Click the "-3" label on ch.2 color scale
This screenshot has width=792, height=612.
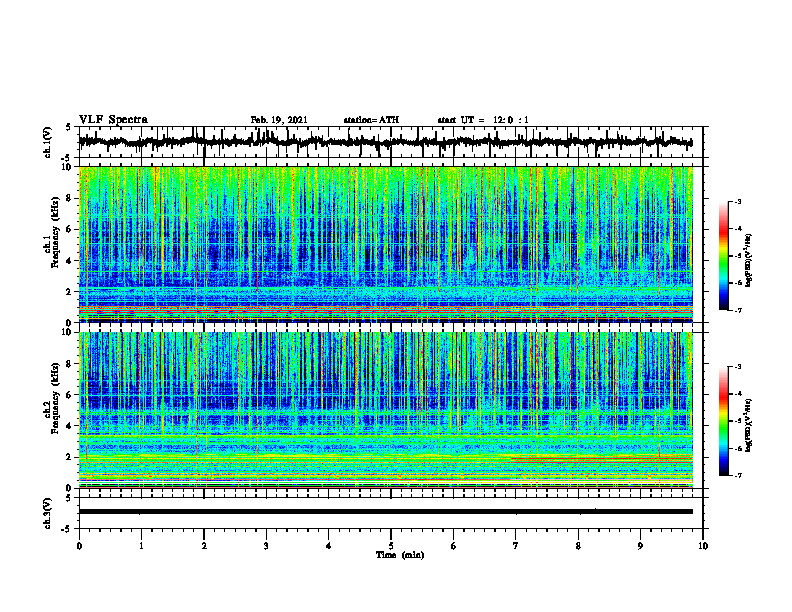(738, 367)
